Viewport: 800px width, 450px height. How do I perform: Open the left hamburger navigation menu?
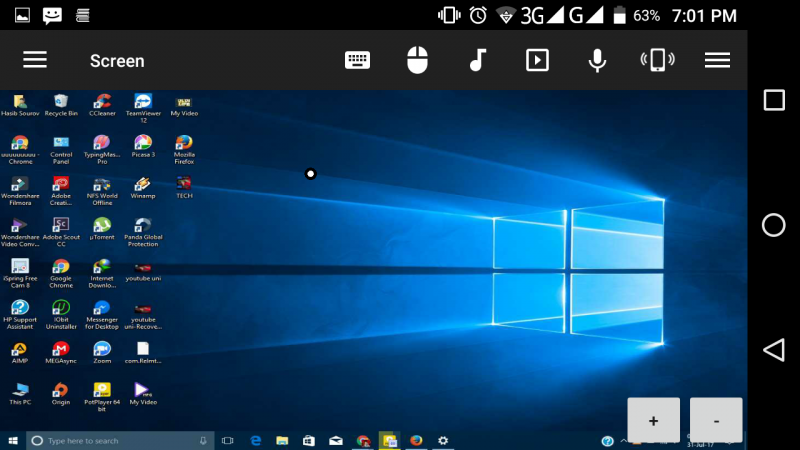35,60
